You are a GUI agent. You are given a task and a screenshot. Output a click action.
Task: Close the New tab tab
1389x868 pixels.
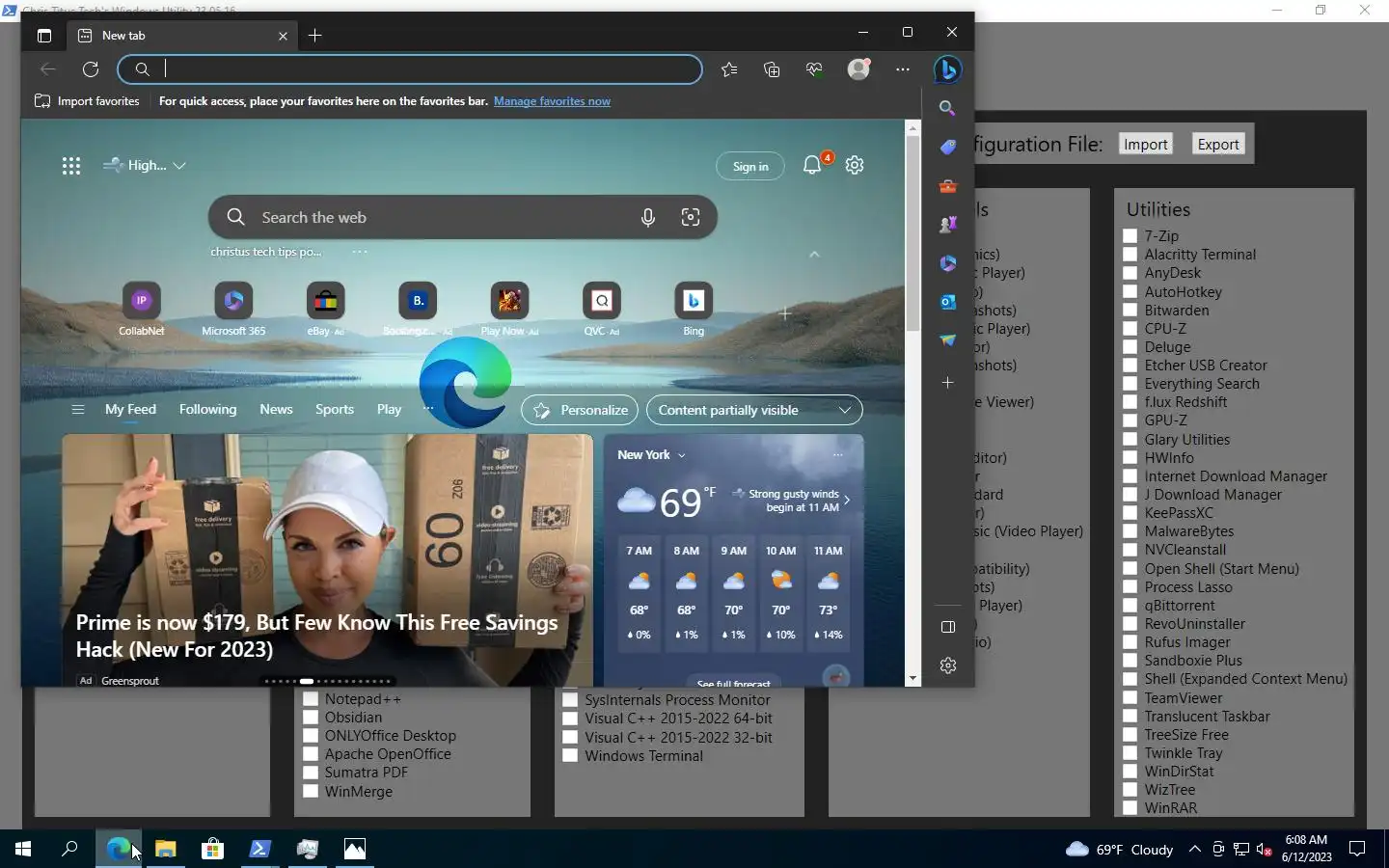283,36
